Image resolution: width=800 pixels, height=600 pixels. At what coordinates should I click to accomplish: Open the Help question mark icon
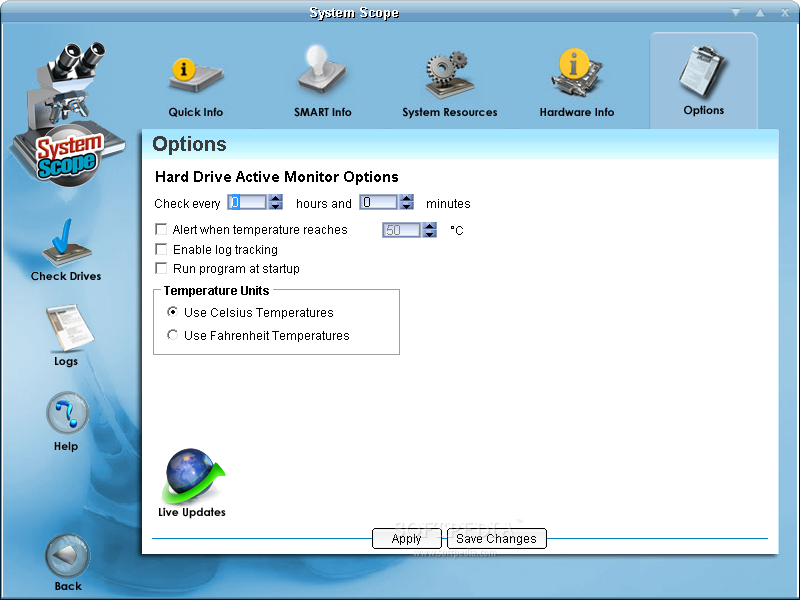[x=67, y=414]
